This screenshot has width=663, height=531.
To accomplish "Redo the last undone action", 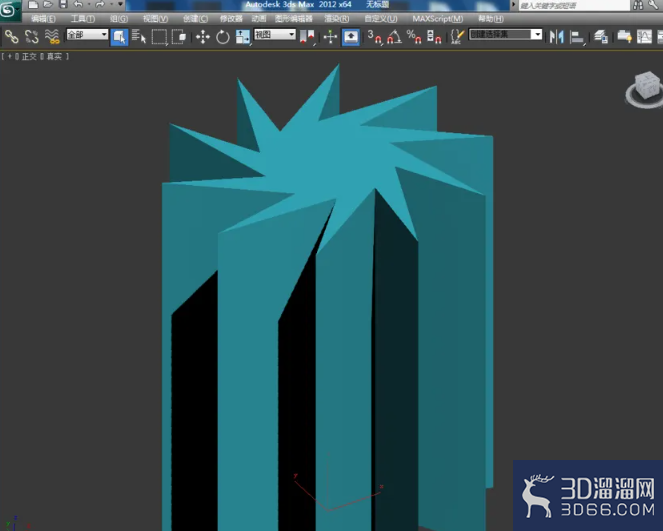I will click(x=100, y=5).
